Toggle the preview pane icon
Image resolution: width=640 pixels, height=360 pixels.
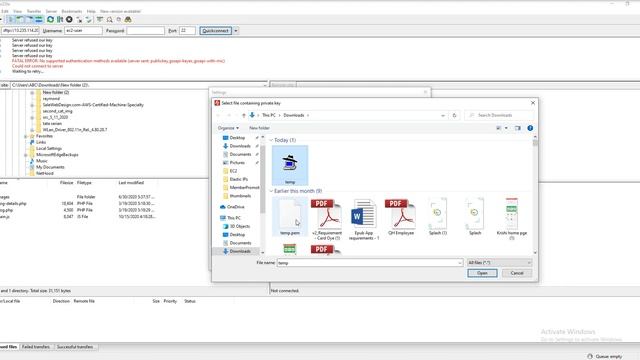(x=518, y=128)
